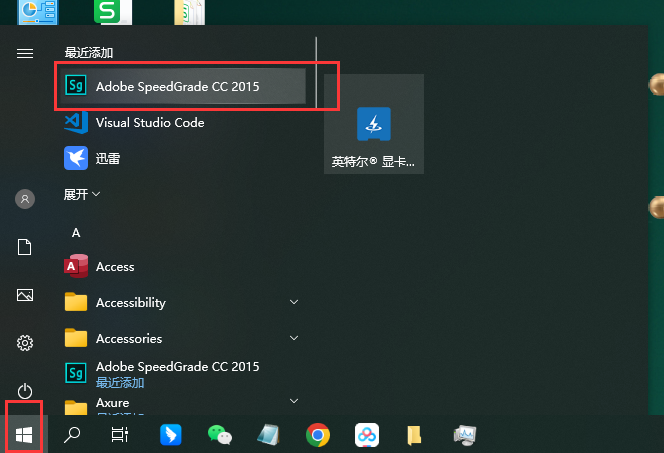Click the user account avatar icon
The image size is (664, 453).
pyautogui.click(x=25, y=199)
